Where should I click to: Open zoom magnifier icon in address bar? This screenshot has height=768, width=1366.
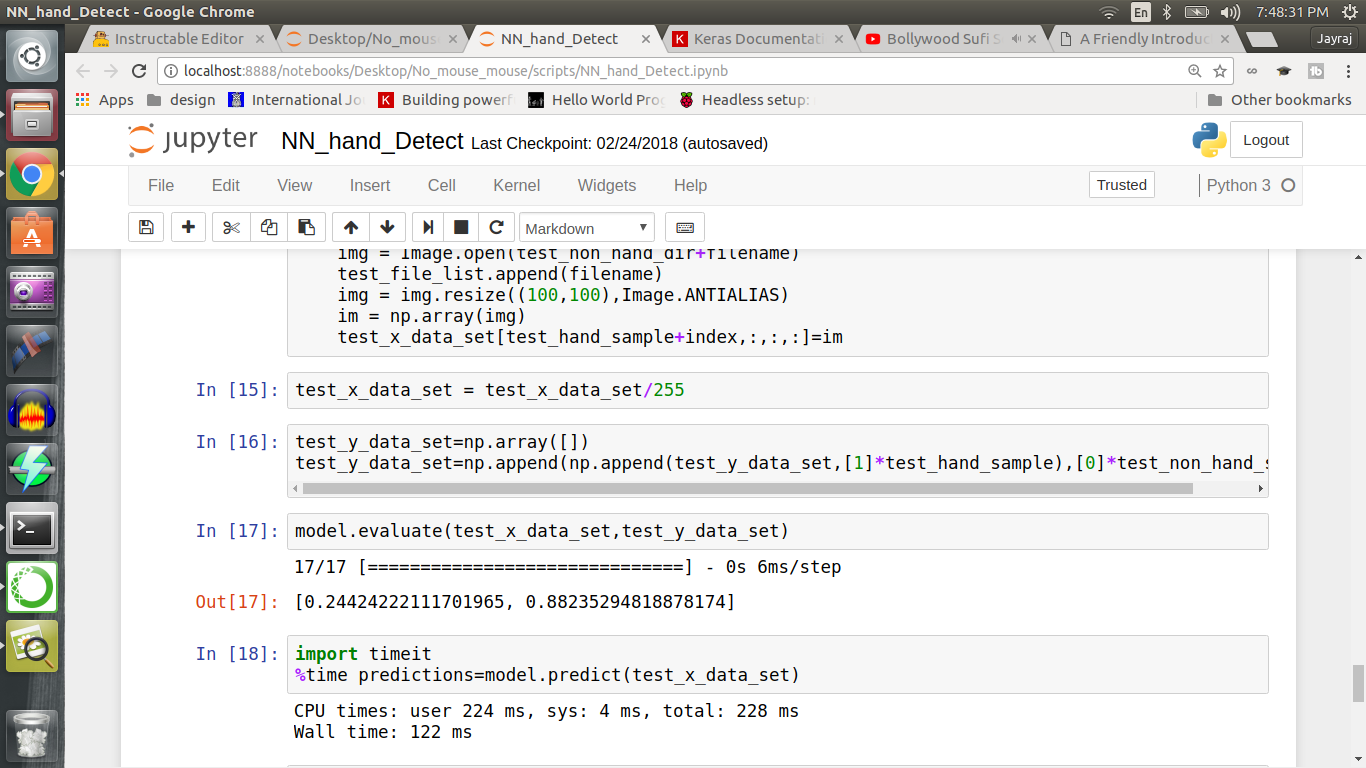tap(1194, 71)
